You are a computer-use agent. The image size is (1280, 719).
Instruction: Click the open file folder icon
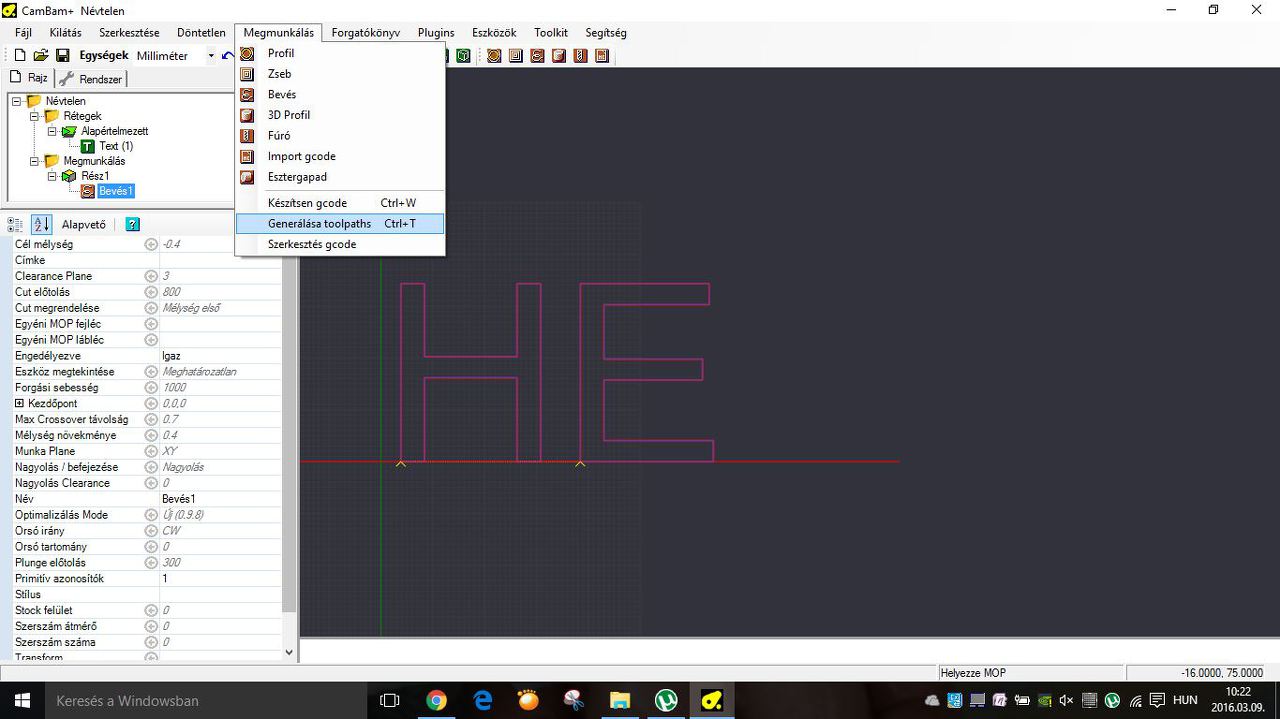(x=41, y=56)
